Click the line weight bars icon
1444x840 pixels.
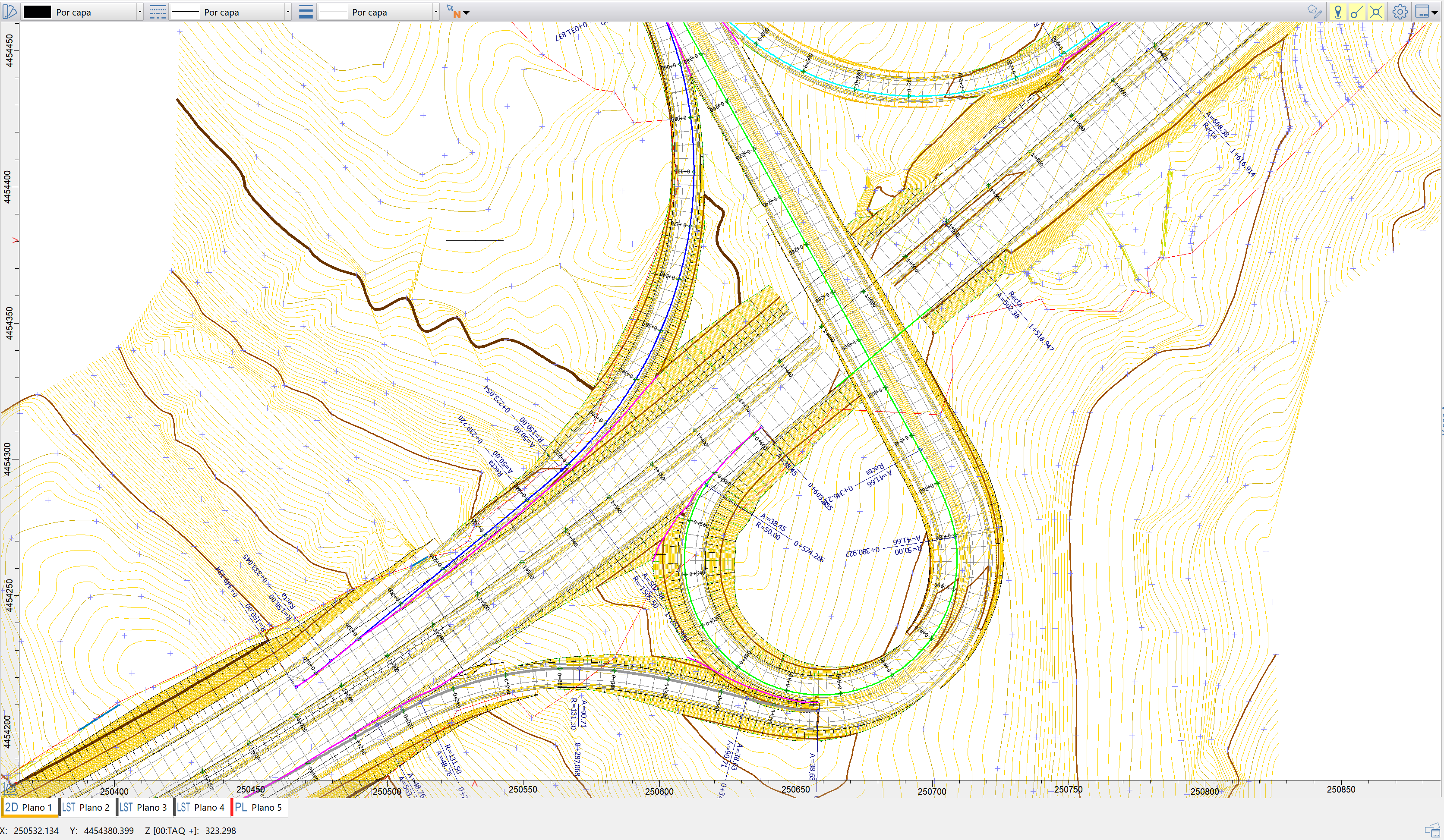(x=306, y=12)
